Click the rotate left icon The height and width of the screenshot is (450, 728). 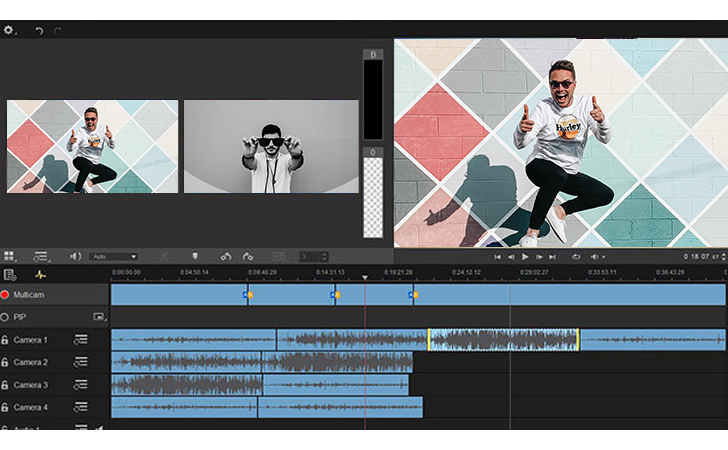tap(225, 257)
